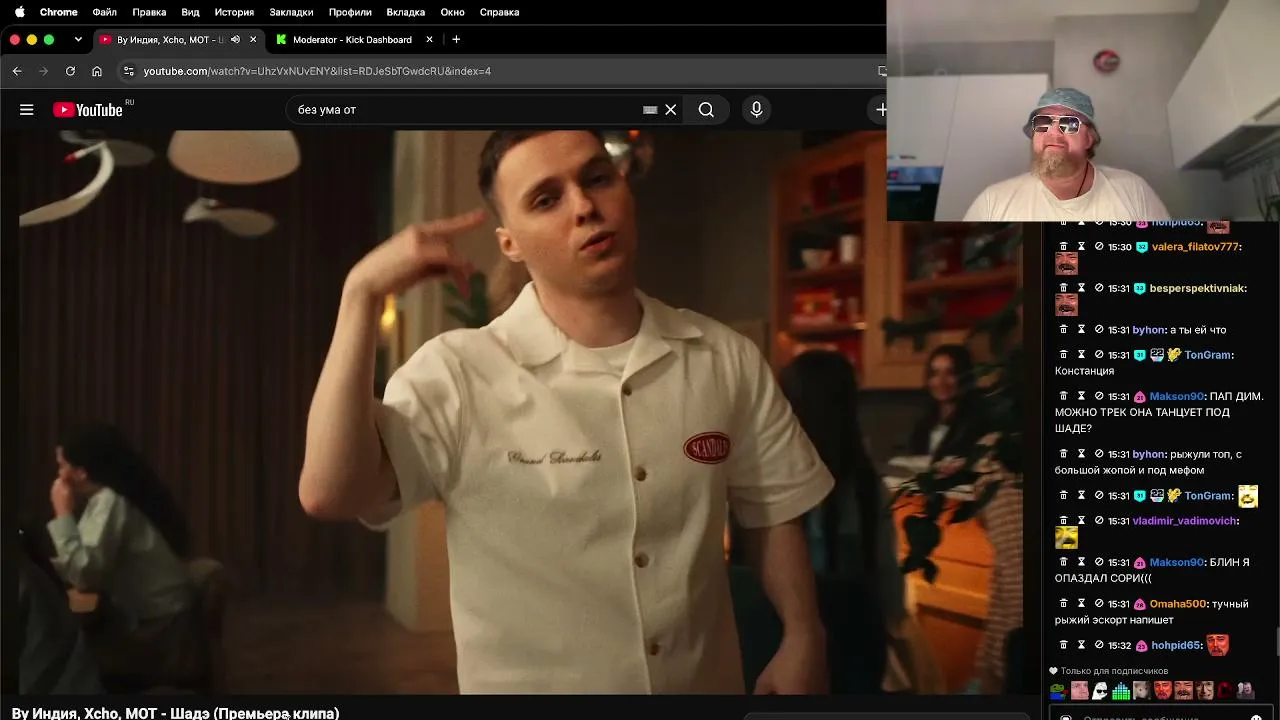Image resolution: width=1280 pixels, height=720 pixels.
Task: Close the Moderator - Kick Dashboard tab
Action: click(430, 40)
